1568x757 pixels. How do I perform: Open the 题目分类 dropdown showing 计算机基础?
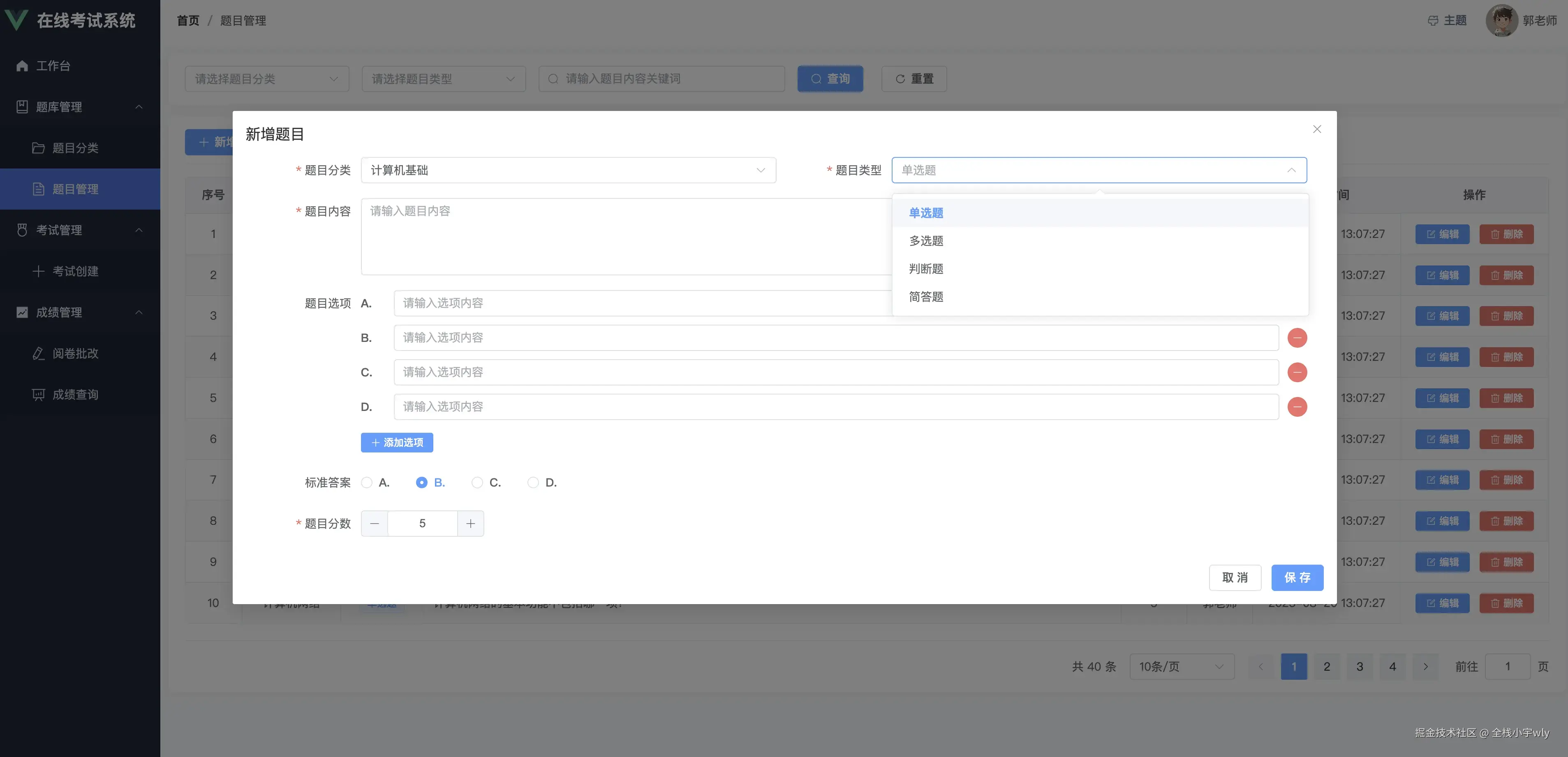pyautogui.click(x=567, y=171)
